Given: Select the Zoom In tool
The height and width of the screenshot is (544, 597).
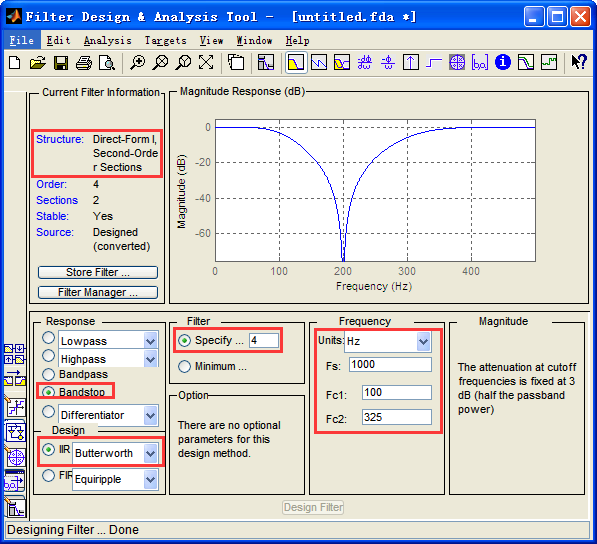Looking at the screenshot, I should click(x=137, y=62).
